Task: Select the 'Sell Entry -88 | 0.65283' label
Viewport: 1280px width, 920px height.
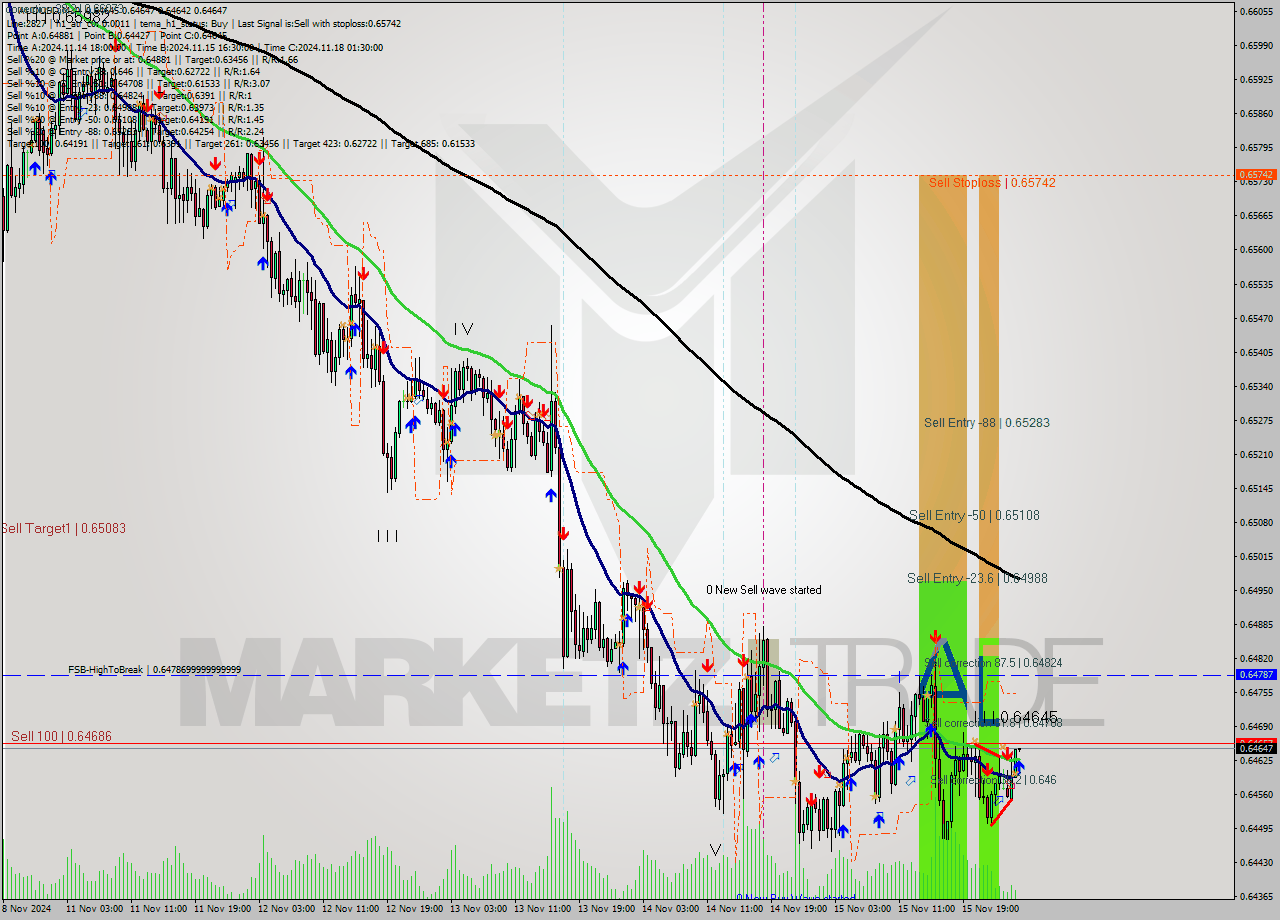Action: (986, 423)
